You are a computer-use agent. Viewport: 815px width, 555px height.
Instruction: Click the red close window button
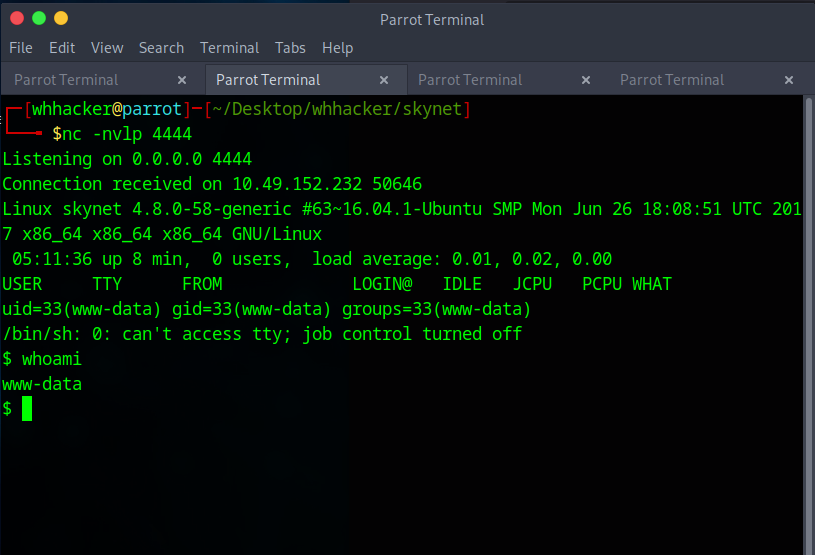(17, 18)
